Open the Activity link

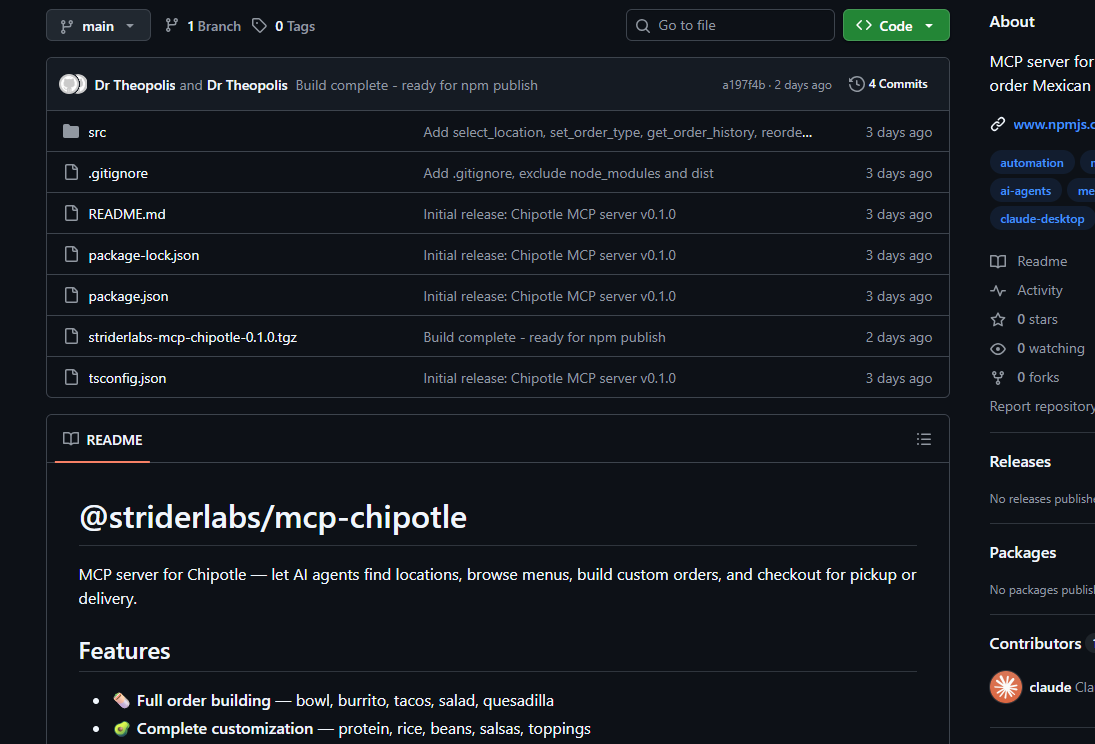[x=1040, y=291]
